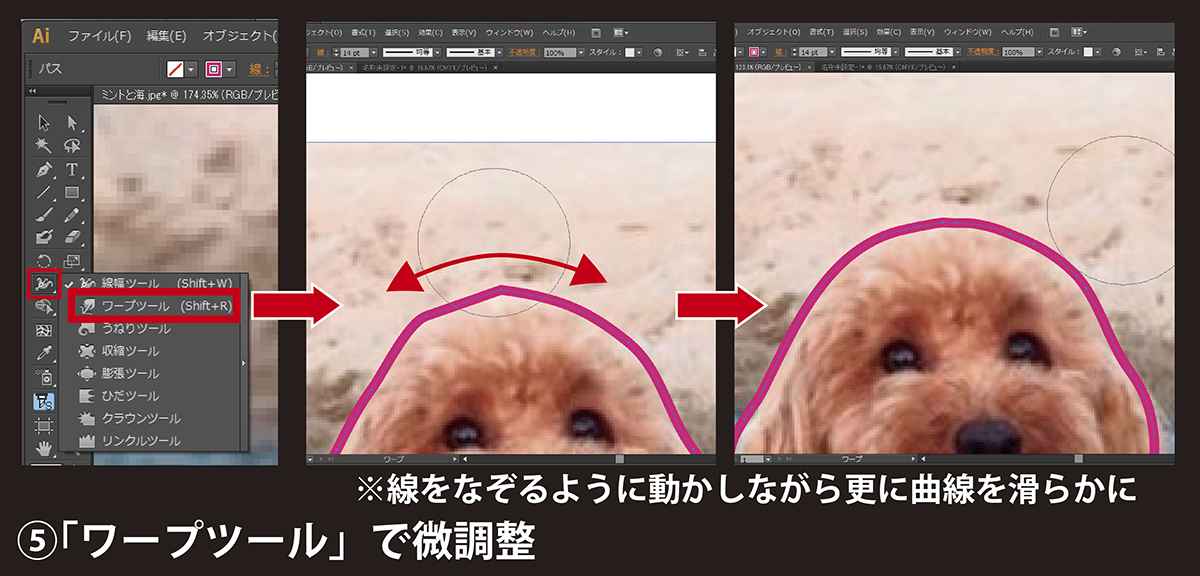Open fill swatch dropdown arrow in left control bar
This screenshot has height=576, width=1200.
[x=192, y=70]
